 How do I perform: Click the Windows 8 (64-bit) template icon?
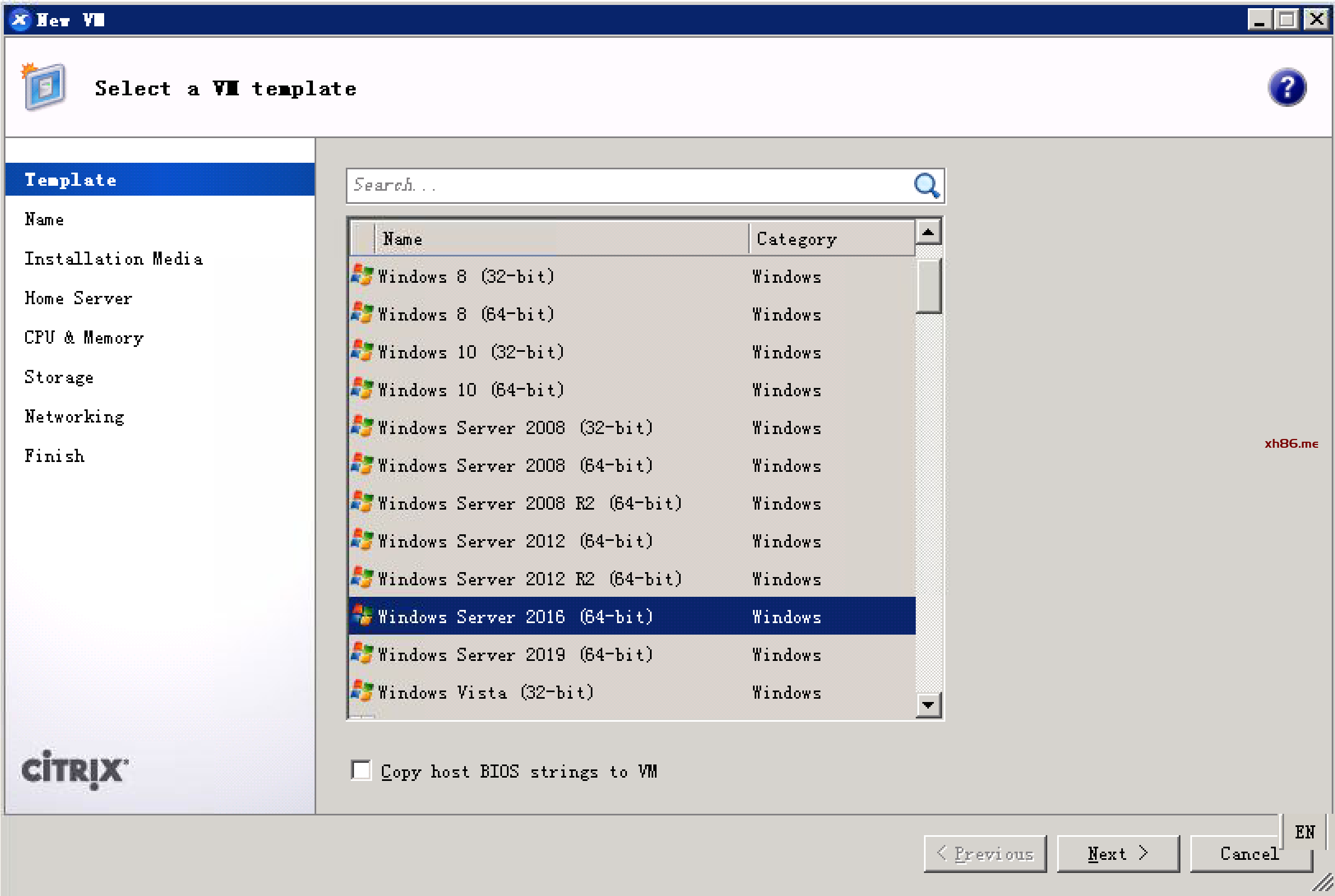pyautogui.click(x=362, y=313)
